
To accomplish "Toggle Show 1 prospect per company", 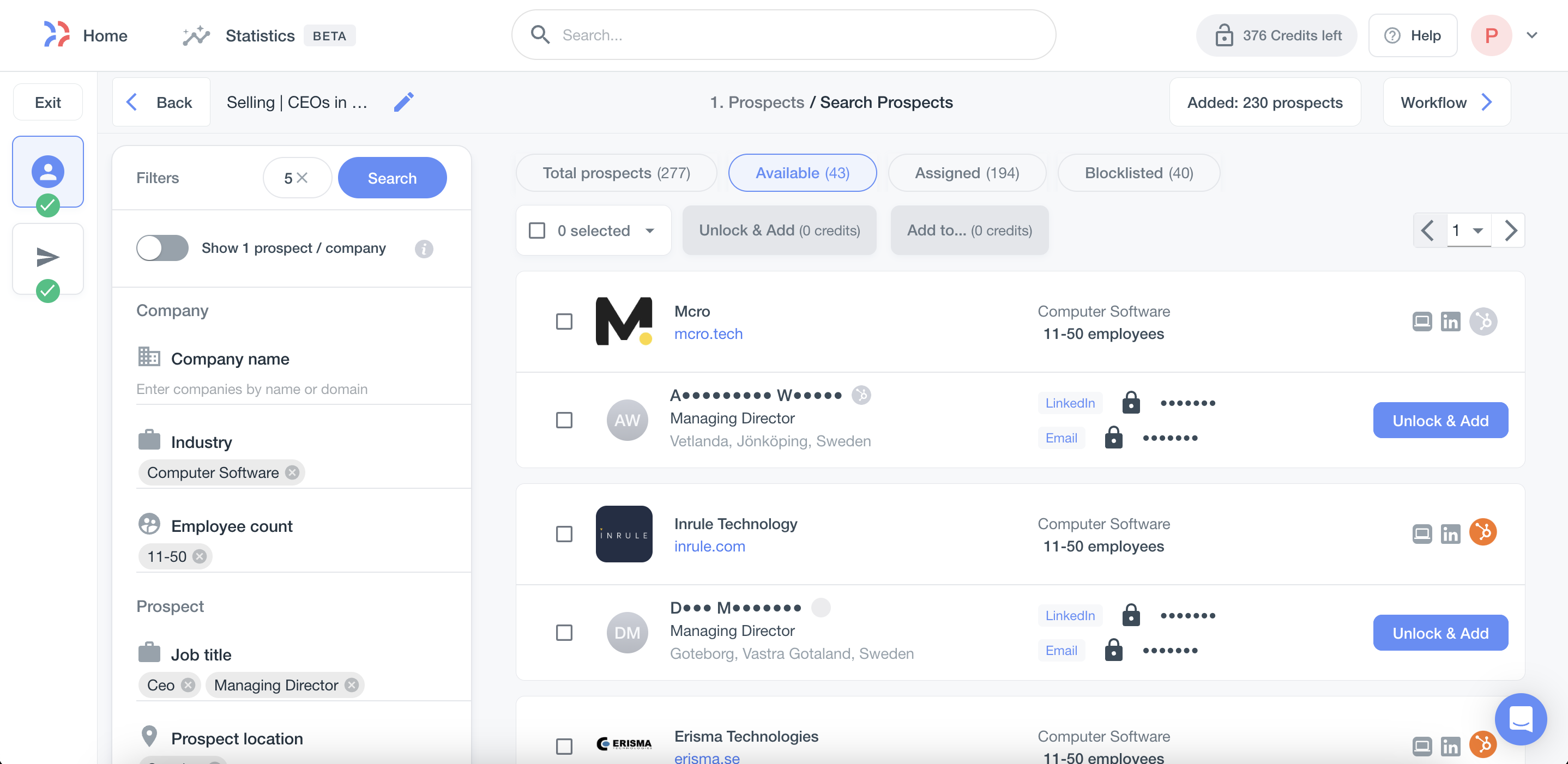I will click(162, 248).
